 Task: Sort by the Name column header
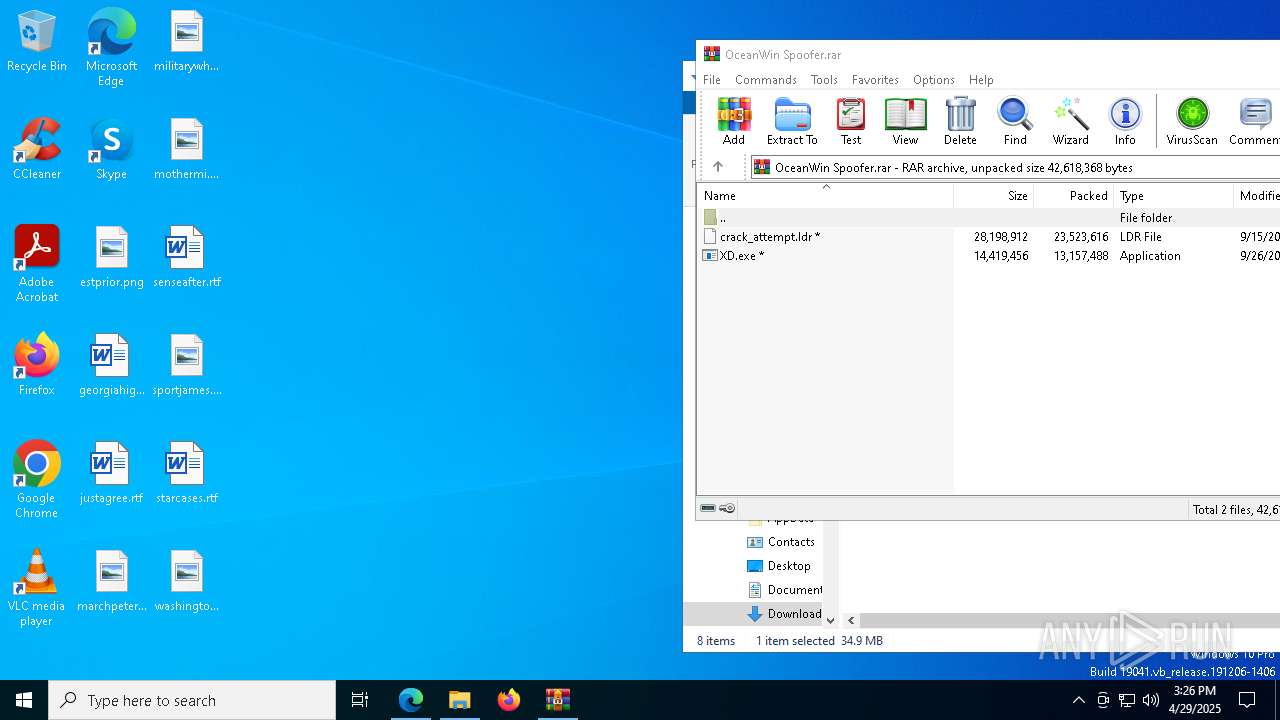825,196
